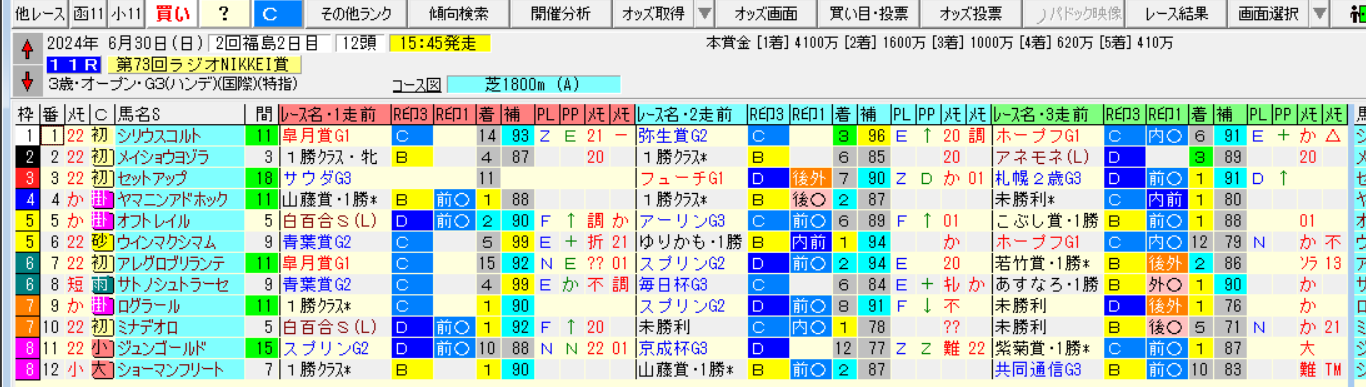Click パドック映像 button

1075,13
